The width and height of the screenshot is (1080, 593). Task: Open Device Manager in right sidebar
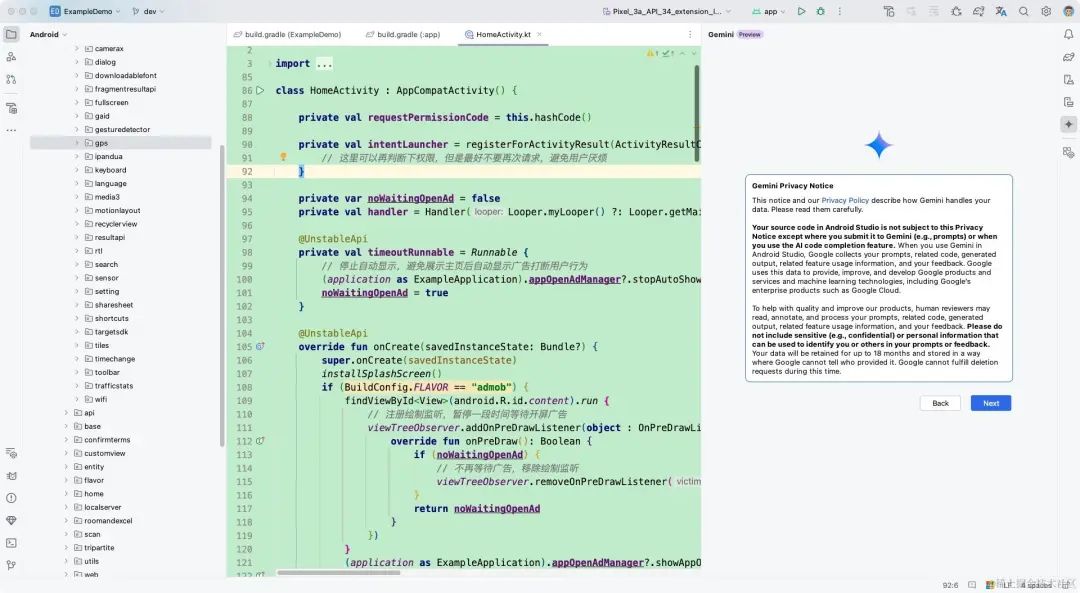click(1068, 79)
